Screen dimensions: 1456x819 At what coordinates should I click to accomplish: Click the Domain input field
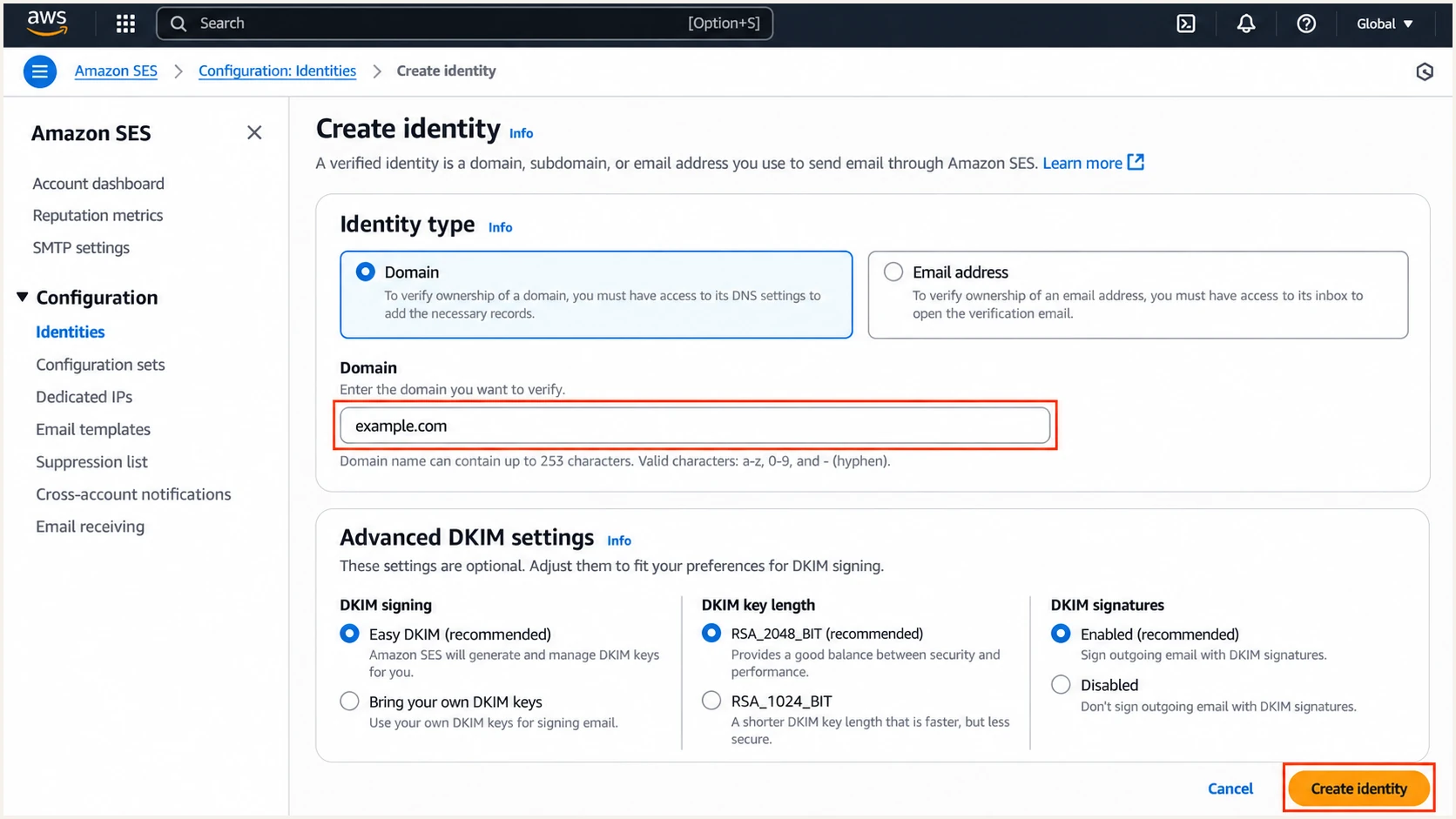[x=695, y=426]
